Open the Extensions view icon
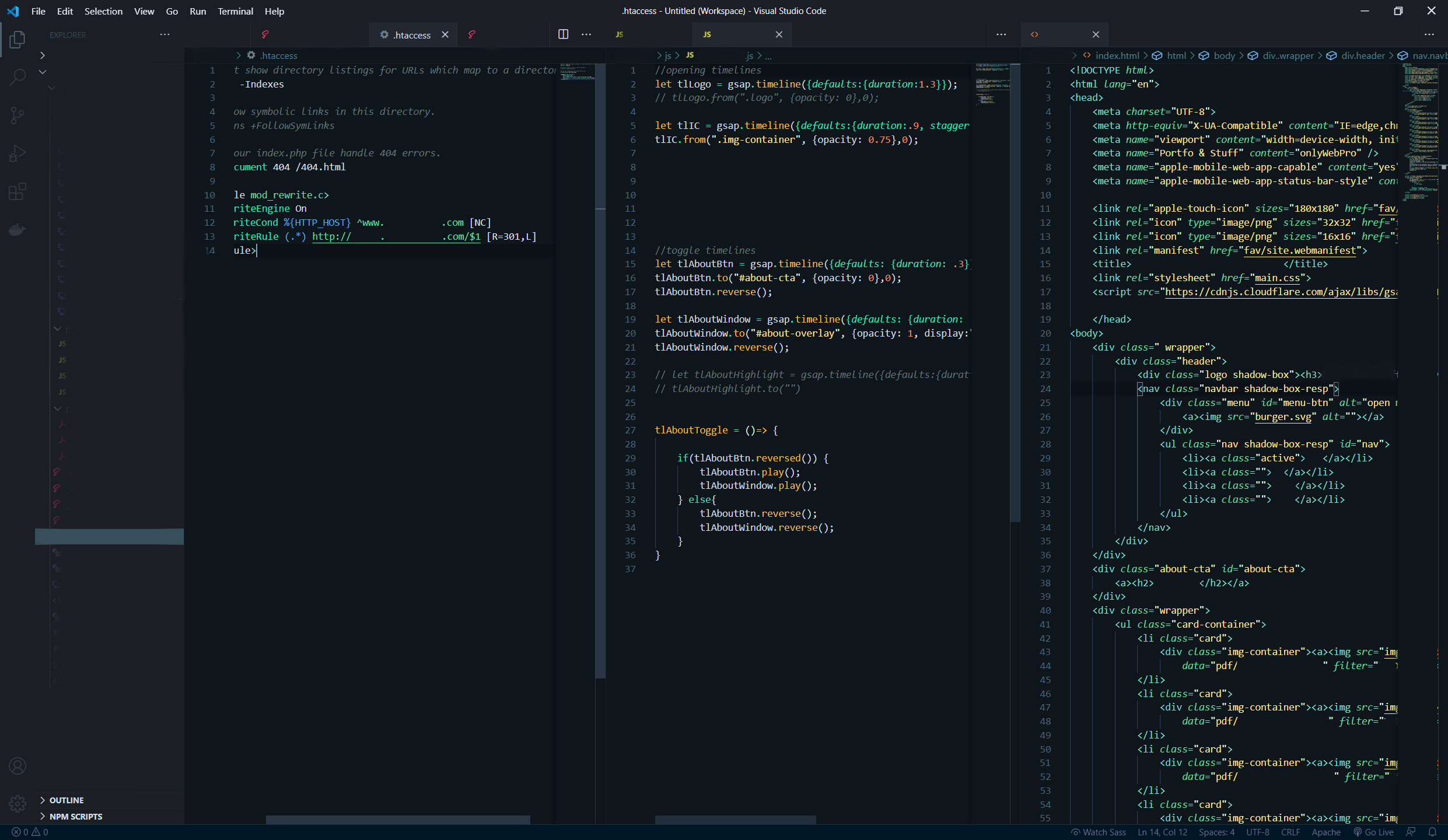This screenshot has width=1448, height=840. [18, 191]
